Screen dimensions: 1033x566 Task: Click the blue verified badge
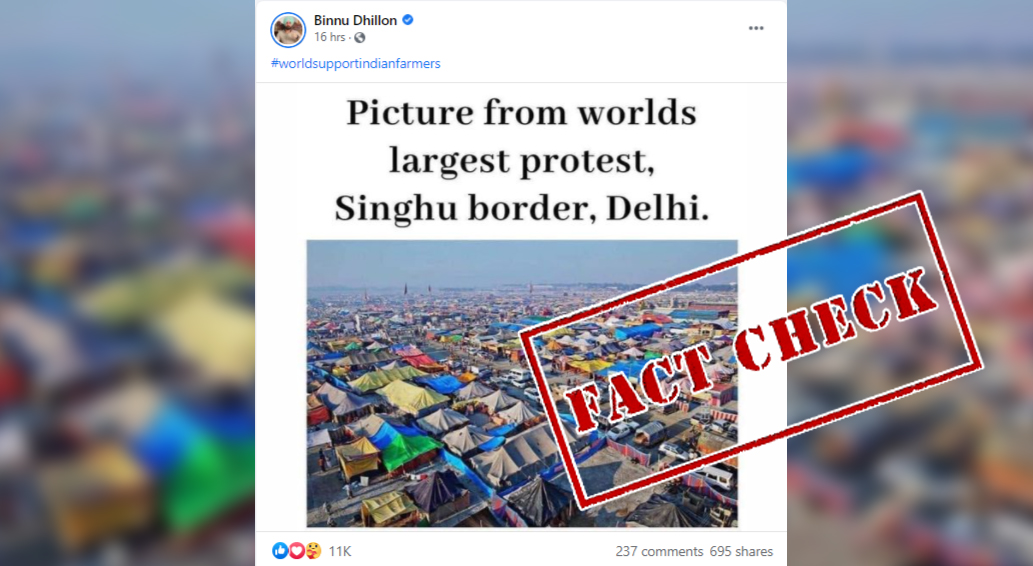click(408, 20)
